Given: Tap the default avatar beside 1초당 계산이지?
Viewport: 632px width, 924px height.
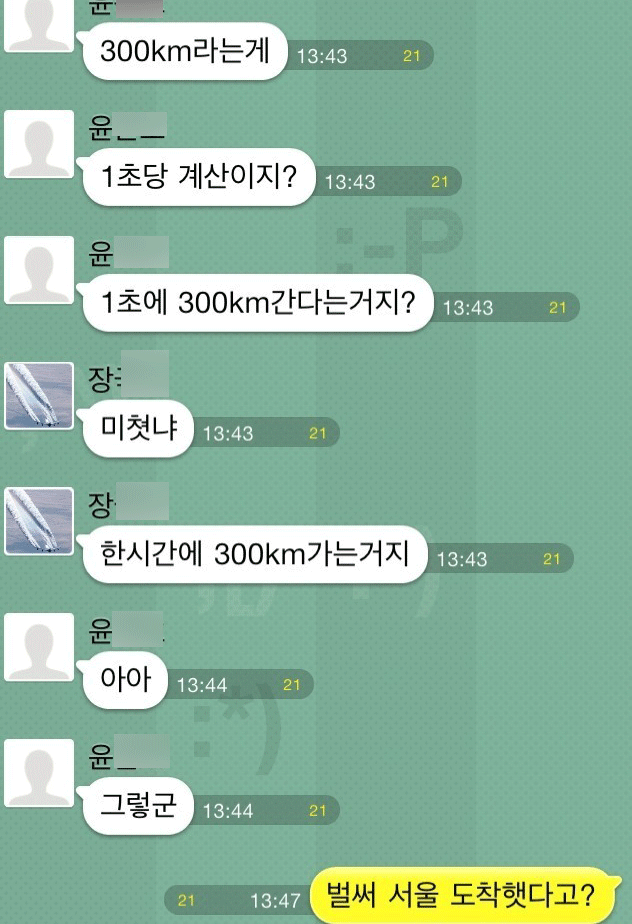Looking at the screenshot, I should pos(39,144).
